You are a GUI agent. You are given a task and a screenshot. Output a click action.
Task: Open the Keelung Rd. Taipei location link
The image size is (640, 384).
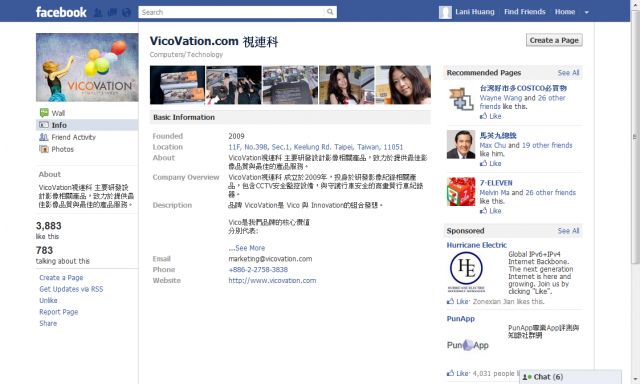click(316, 147)
